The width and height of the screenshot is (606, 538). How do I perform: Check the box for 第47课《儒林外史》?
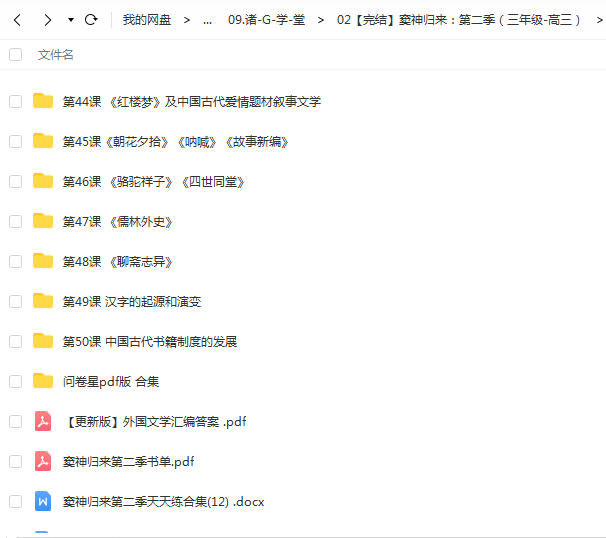pyautogui.click(x=15, y=221)
